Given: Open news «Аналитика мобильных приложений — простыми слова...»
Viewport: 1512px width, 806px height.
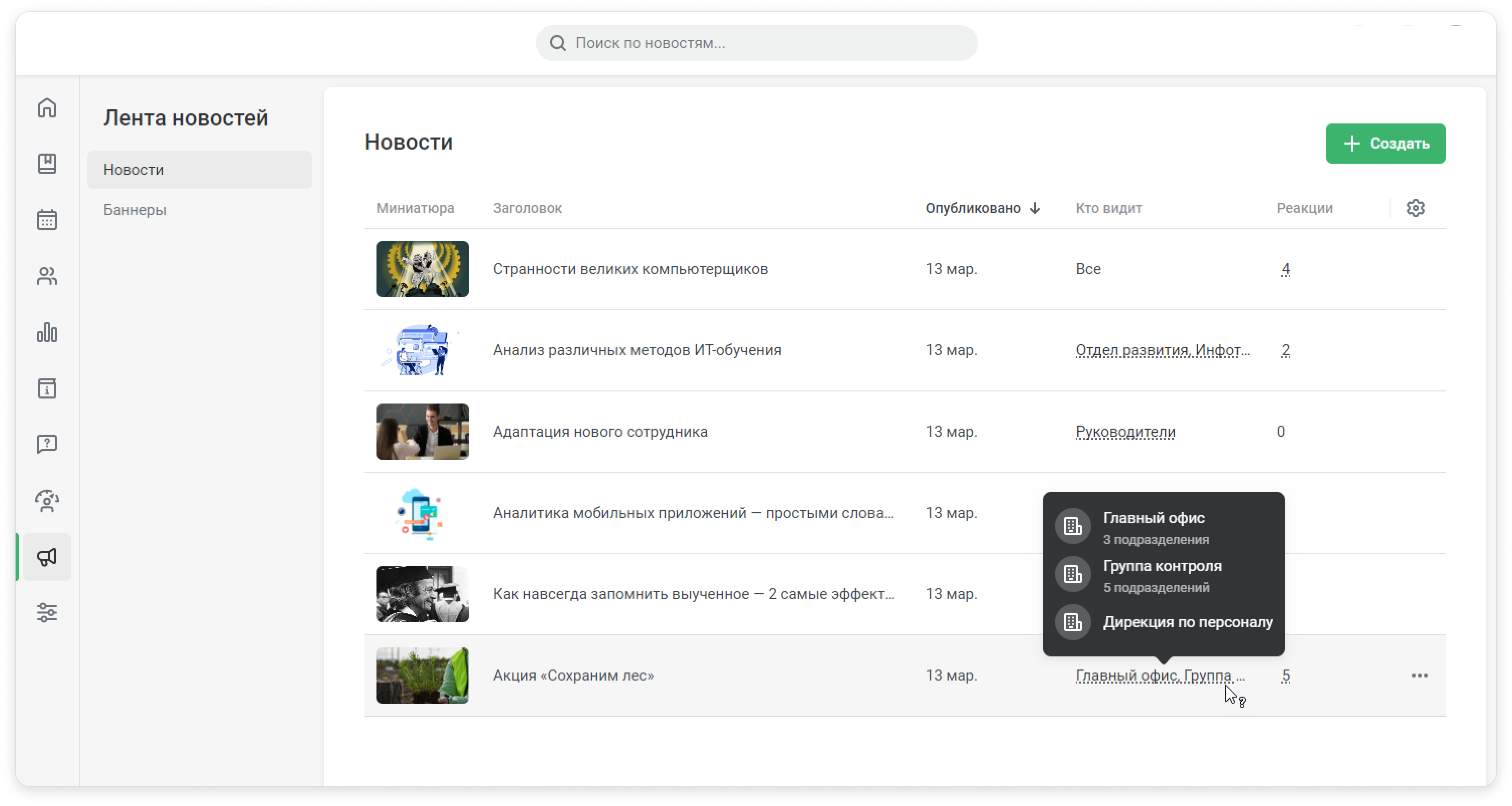Looking at the screenshot, I should point(693,513).
